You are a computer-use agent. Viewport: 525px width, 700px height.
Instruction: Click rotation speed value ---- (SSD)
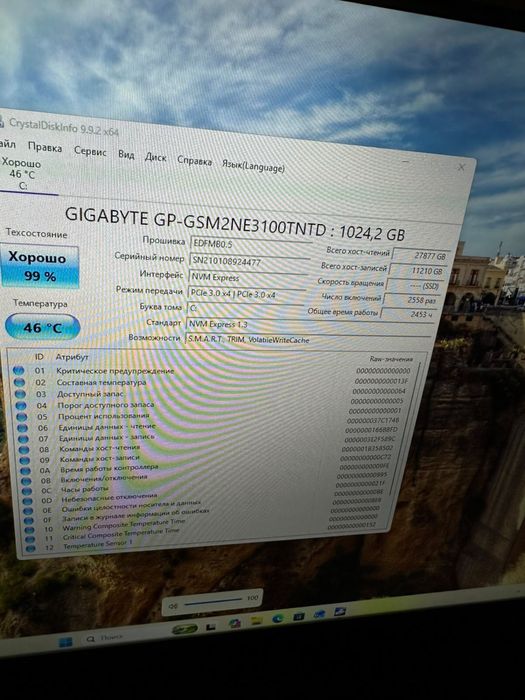pyautogui.click(x=415, y=285)
